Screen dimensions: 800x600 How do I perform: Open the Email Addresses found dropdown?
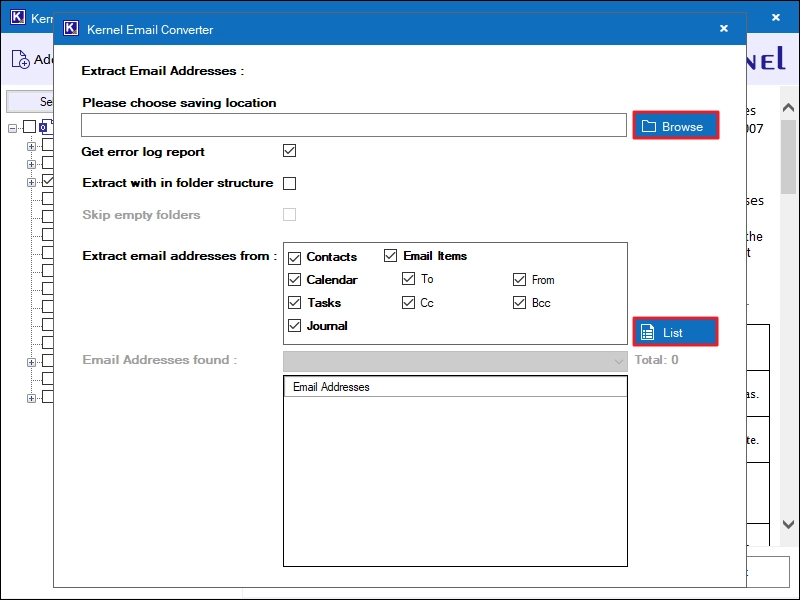pos(455,361)
